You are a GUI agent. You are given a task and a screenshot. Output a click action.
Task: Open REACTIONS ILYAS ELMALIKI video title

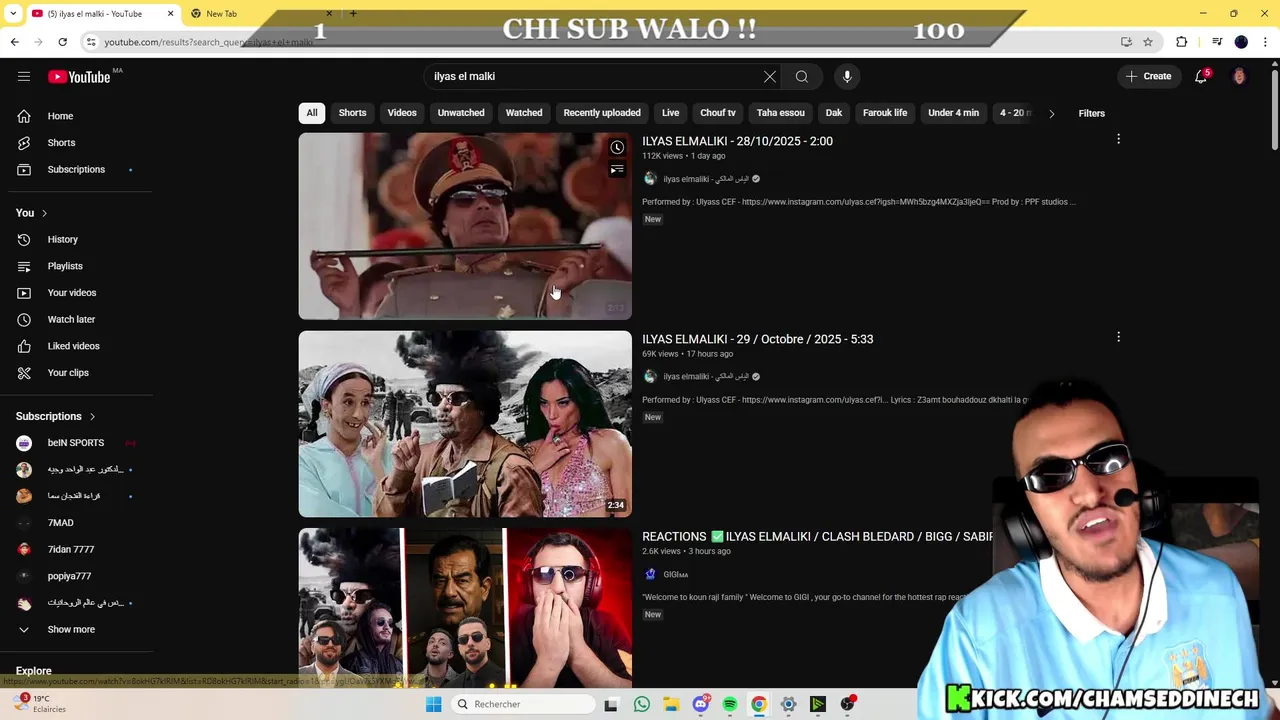click(817, 537)
